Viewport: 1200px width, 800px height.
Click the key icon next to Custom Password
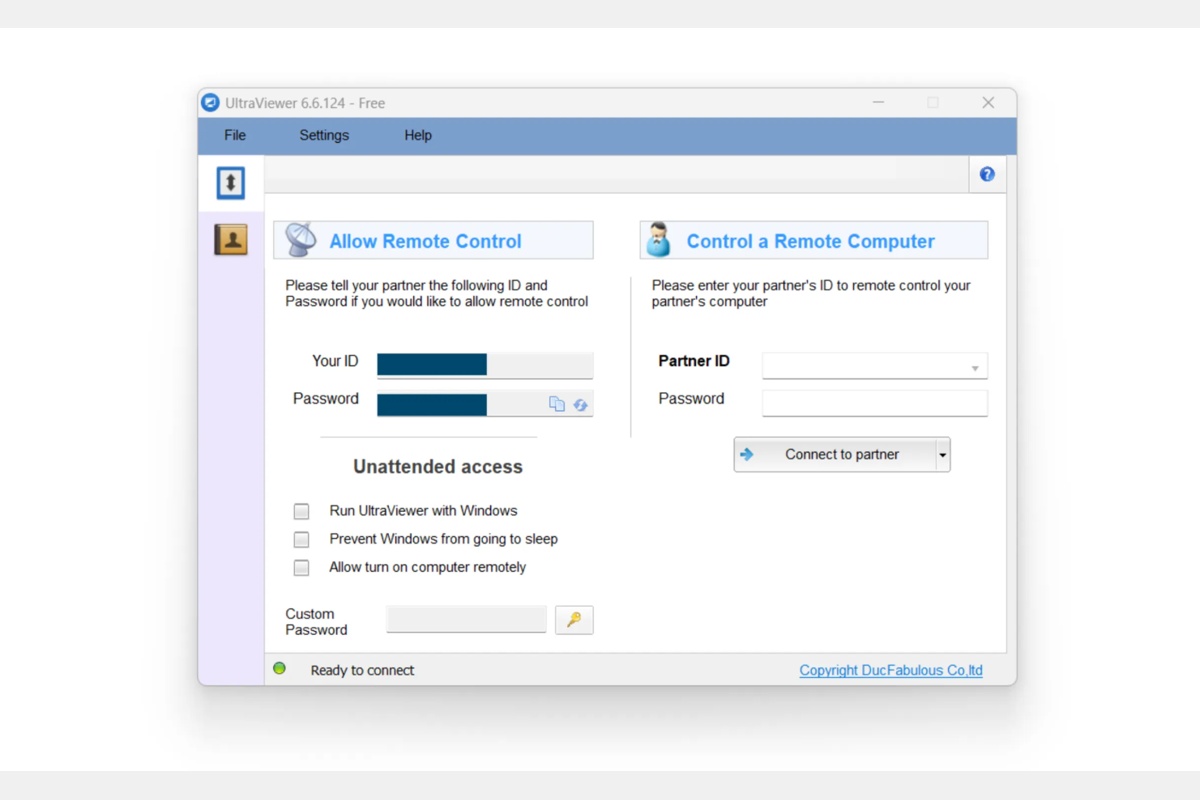tap(574, 620)
